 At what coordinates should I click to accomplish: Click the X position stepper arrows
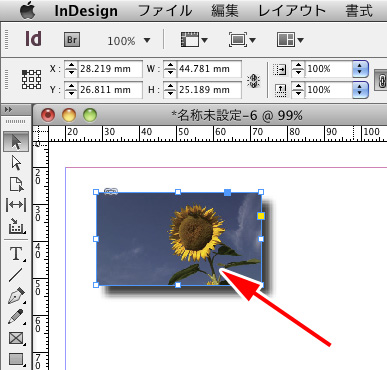71,69
